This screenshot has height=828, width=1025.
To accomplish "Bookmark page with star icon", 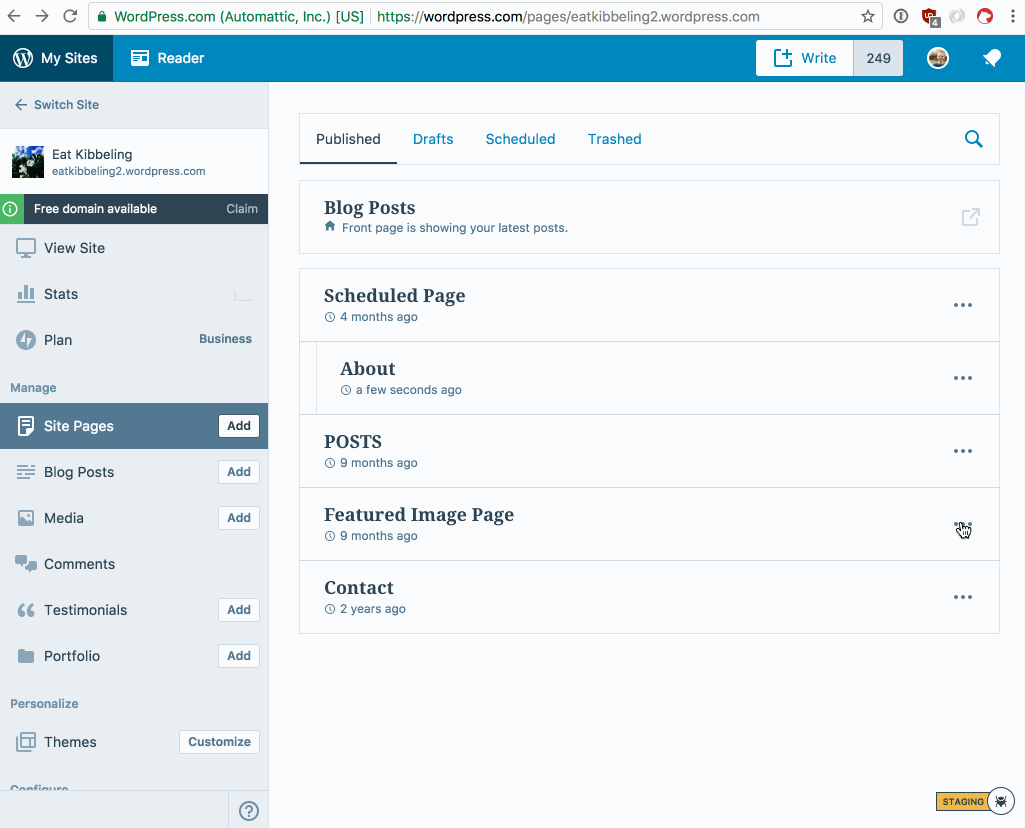I will point(867,16).
